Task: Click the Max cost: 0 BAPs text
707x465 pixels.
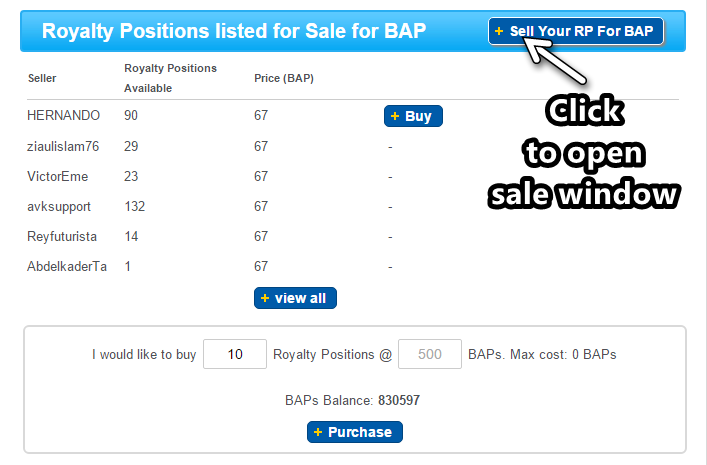Action: tap(564, 354)
